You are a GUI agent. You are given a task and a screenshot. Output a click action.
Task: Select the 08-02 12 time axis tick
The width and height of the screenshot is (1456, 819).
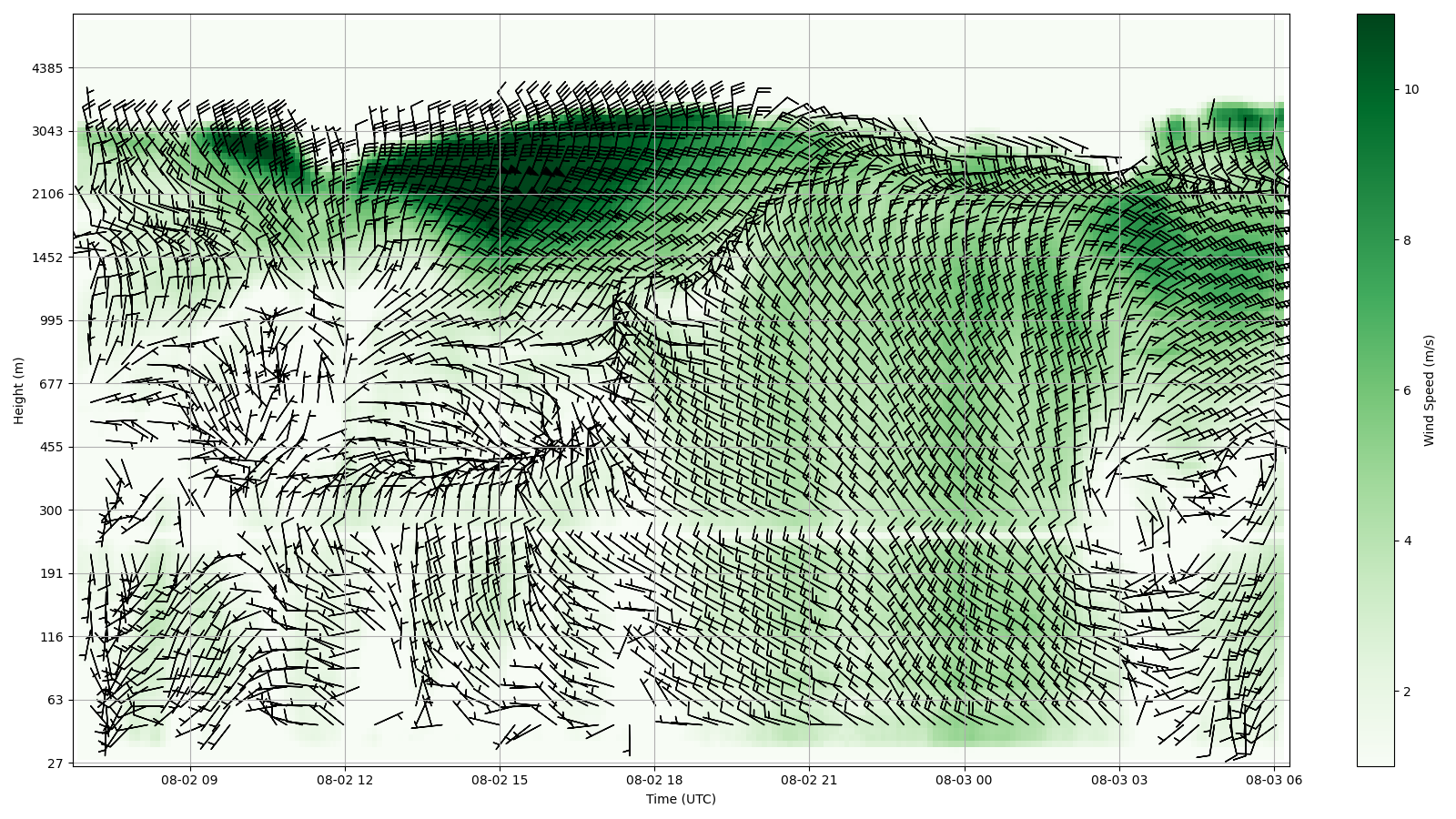pyautogui.click(x=345, y=780)
